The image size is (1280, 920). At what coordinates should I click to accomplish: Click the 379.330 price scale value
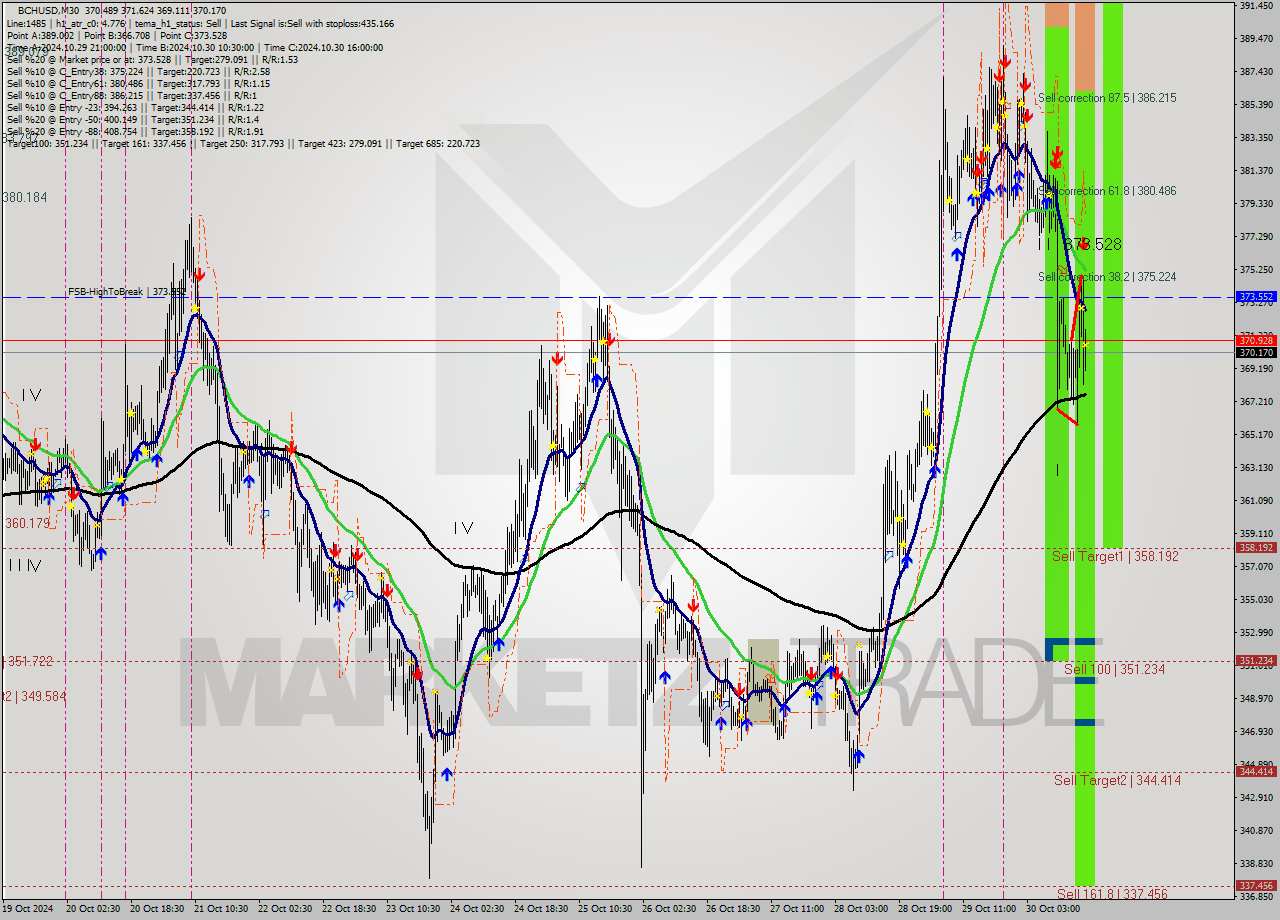(1256, 204)
